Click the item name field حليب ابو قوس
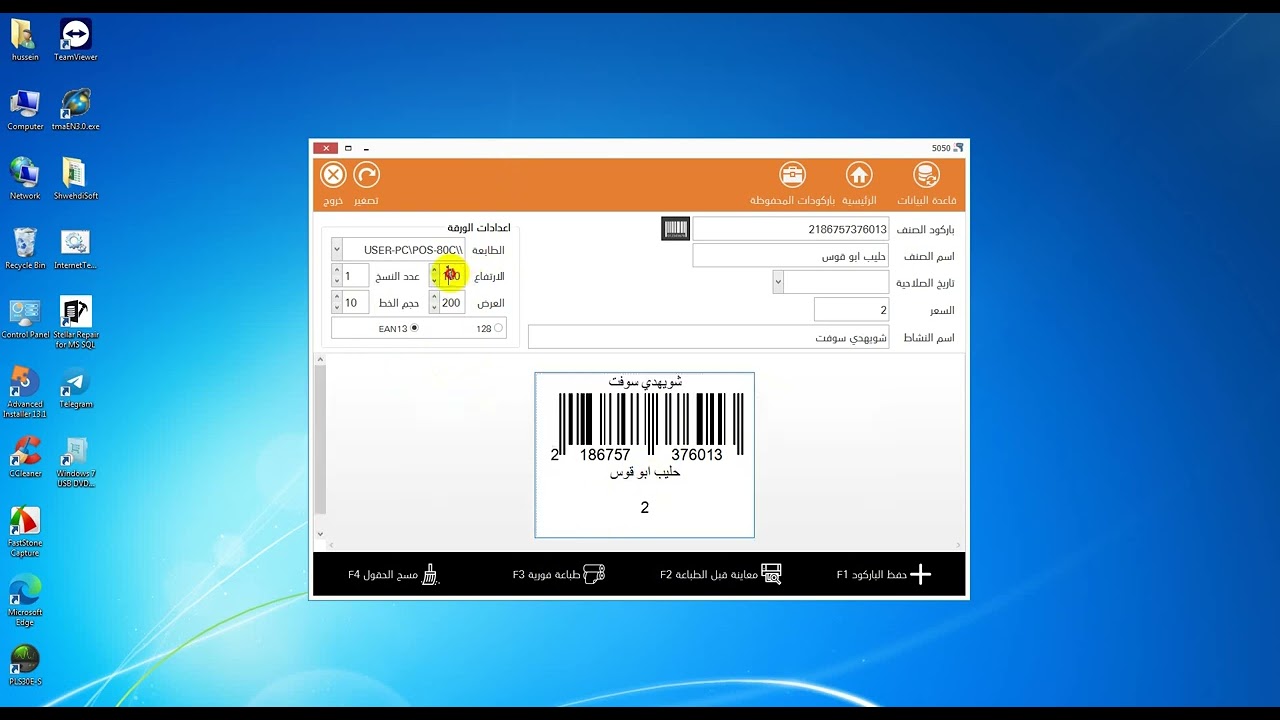 tap(791, 256)
